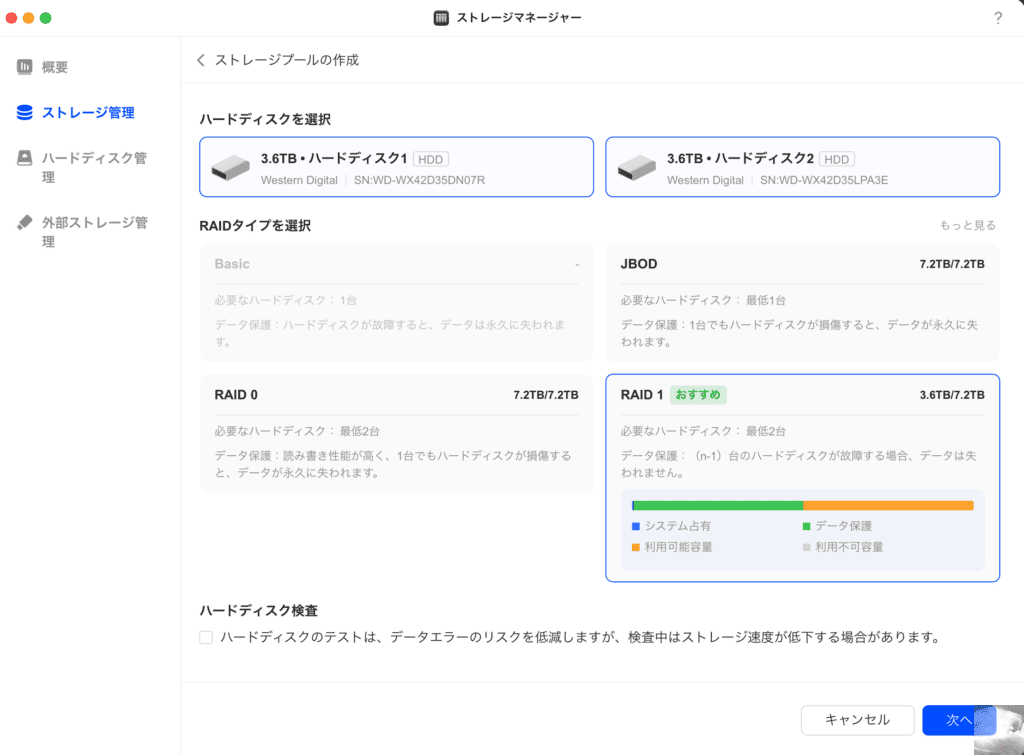Viewport: 1024px width, 755px height.
Task: Click the storage management database icon
Action: pyautogui.click(x=25, y=113)
